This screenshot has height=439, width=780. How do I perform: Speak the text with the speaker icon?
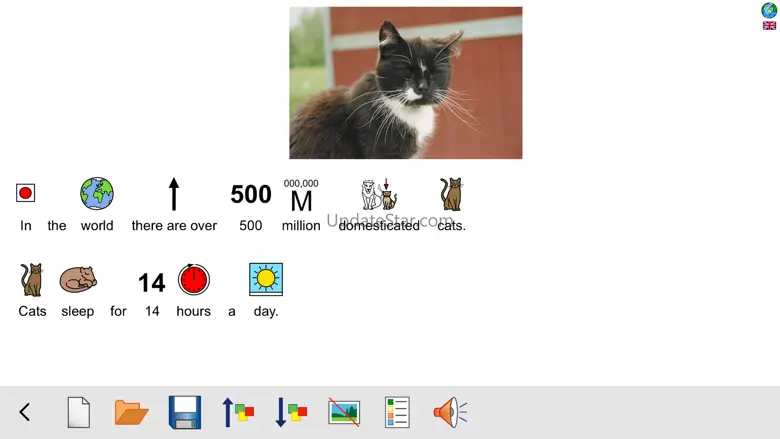tap(450, 412)
